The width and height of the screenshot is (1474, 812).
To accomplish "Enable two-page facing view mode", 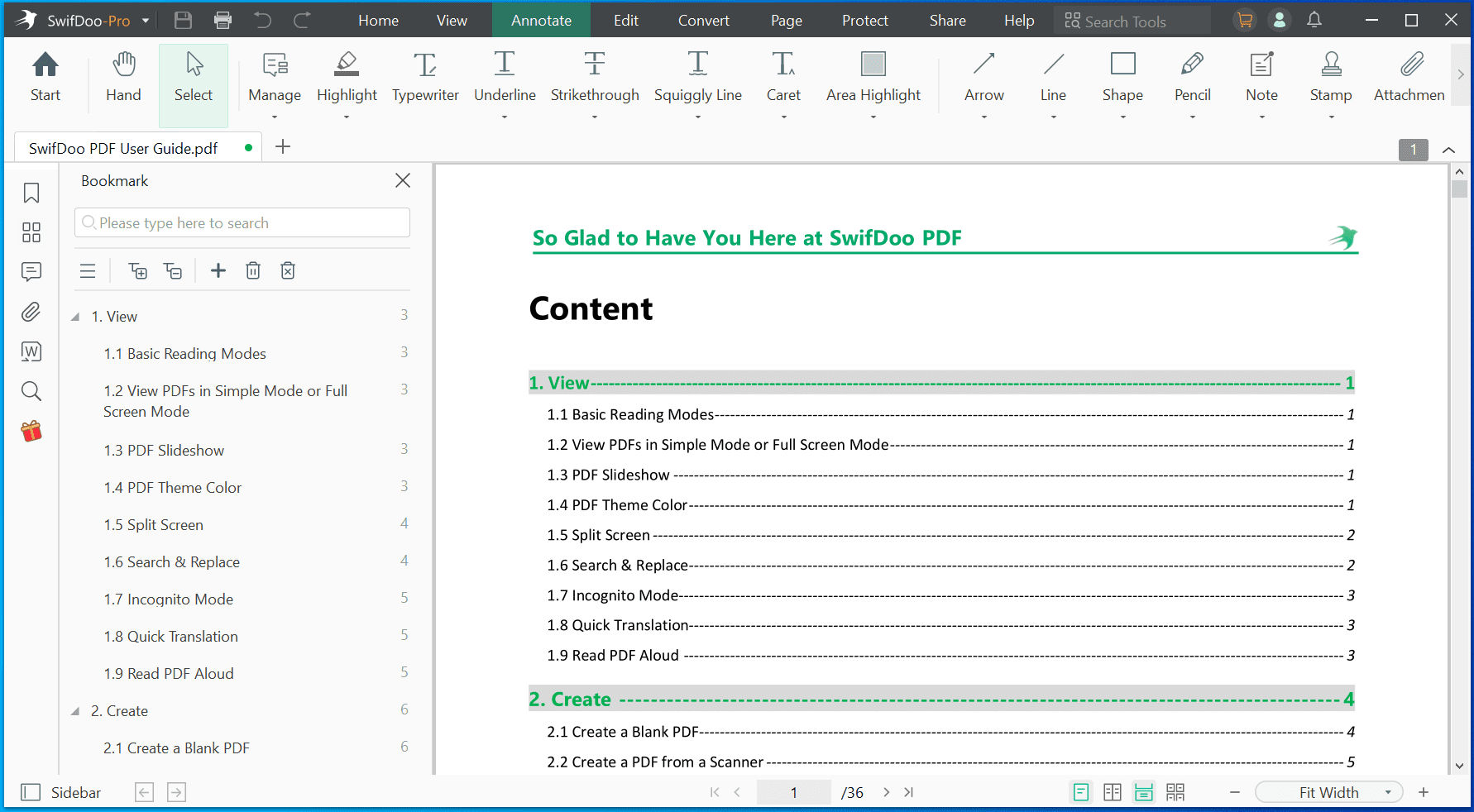I will point(1113,792).
